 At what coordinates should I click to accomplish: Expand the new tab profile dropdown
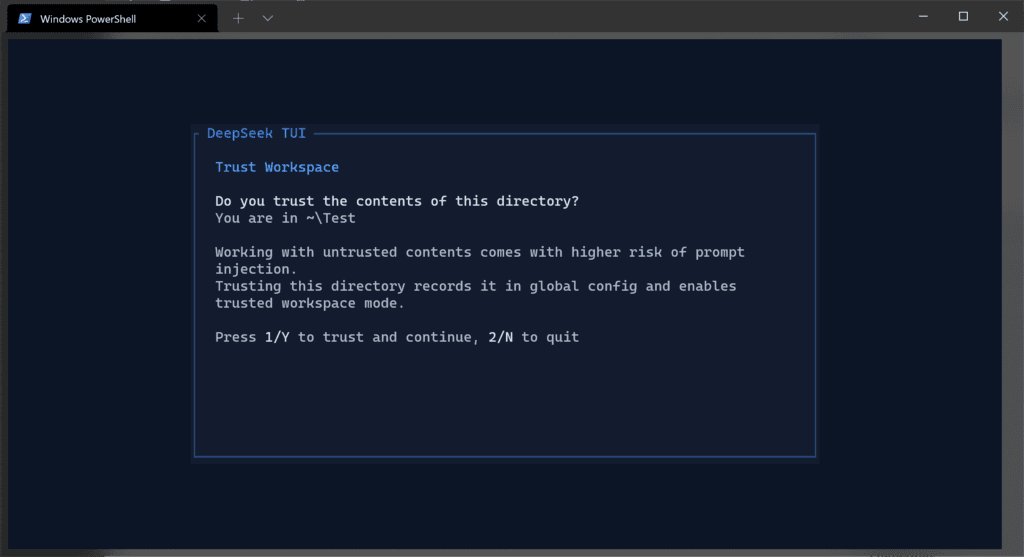268,18
